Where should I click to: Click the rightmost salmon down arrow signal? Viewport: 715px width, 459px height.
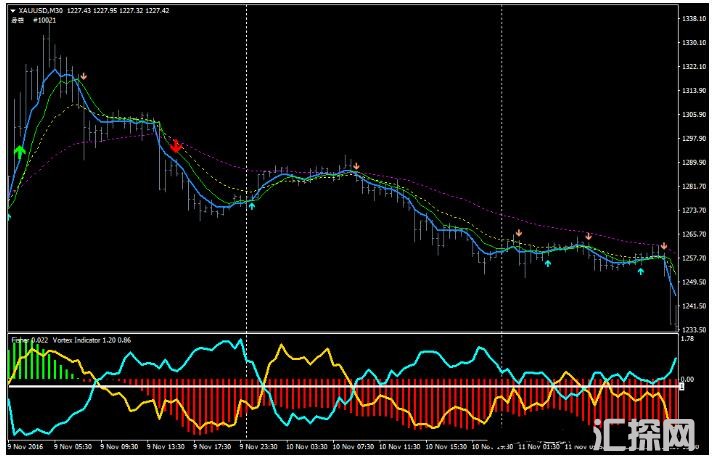663,246
